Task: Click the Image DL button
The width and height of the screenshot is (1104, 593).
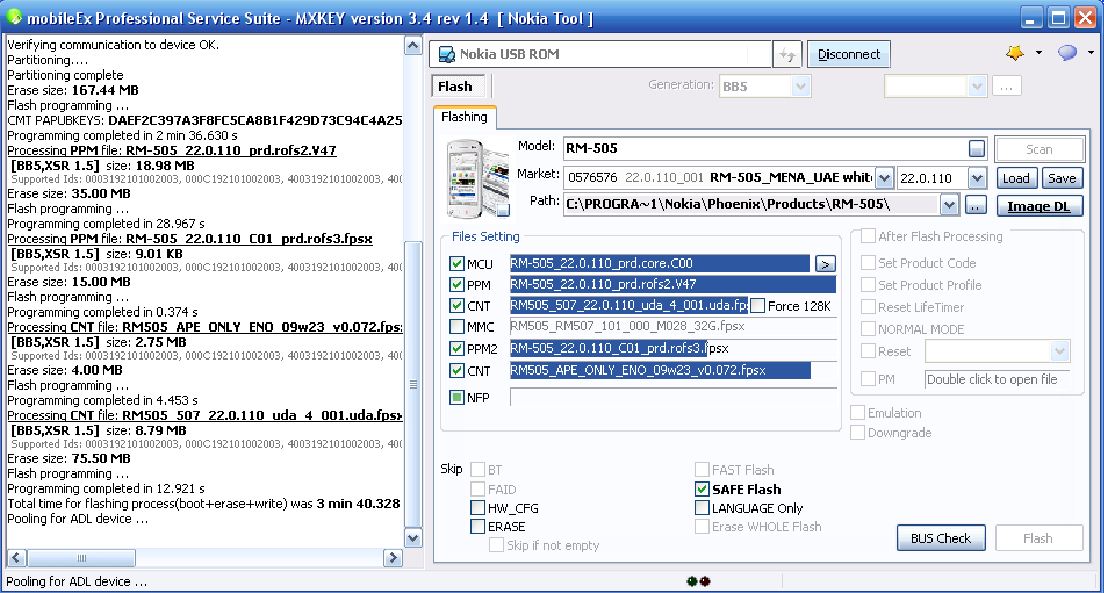Action: point(1039,206)
